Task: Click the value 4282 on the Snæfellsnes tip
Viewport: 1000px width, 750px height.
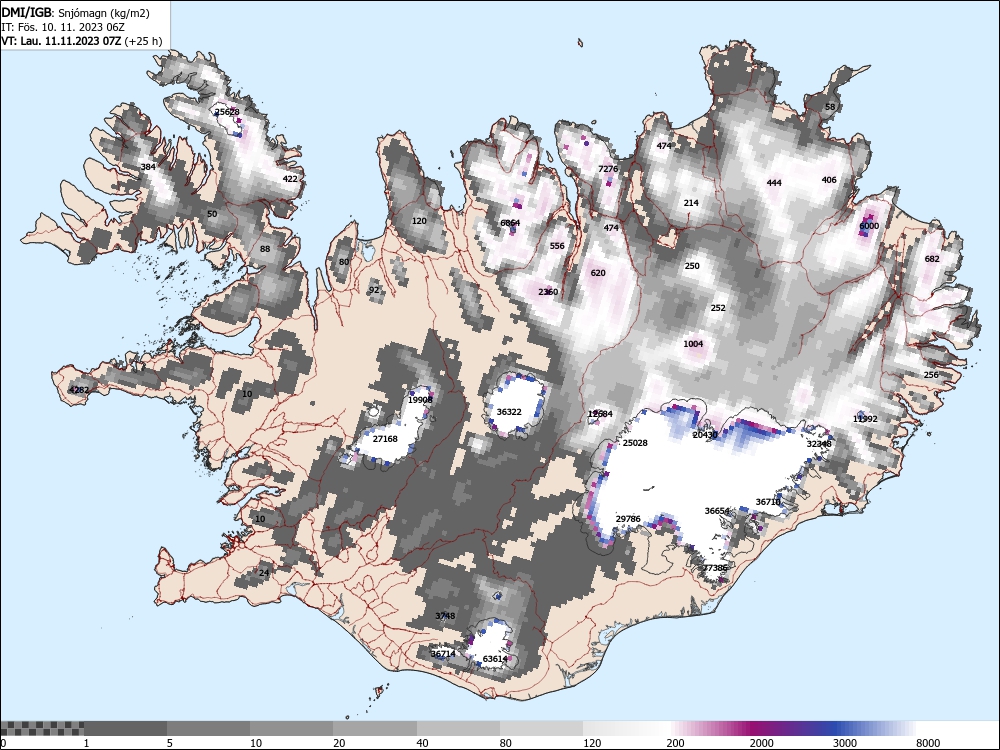Action: (79, 390)
